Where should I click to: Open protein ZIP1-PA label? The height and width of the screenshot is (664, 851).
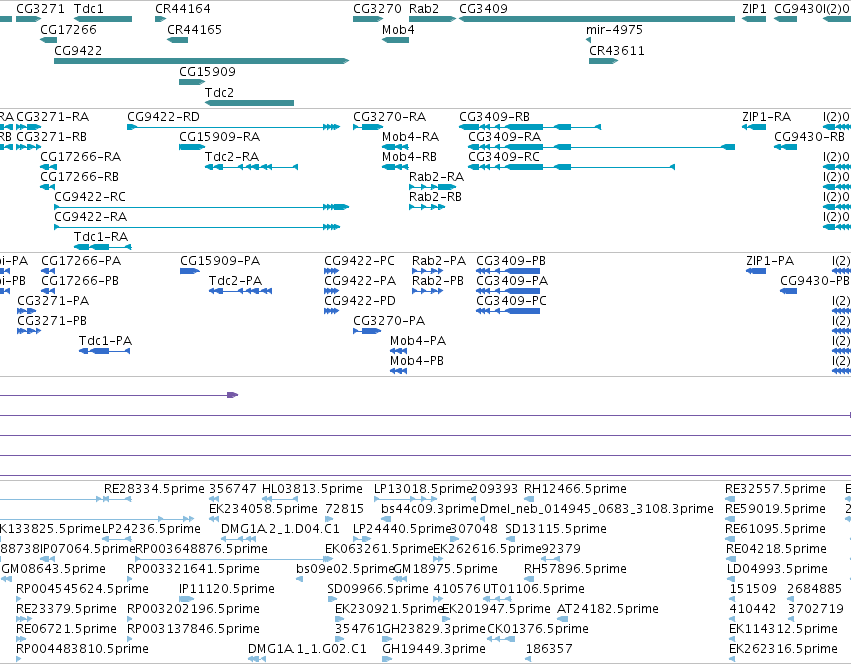coord(770,261)
